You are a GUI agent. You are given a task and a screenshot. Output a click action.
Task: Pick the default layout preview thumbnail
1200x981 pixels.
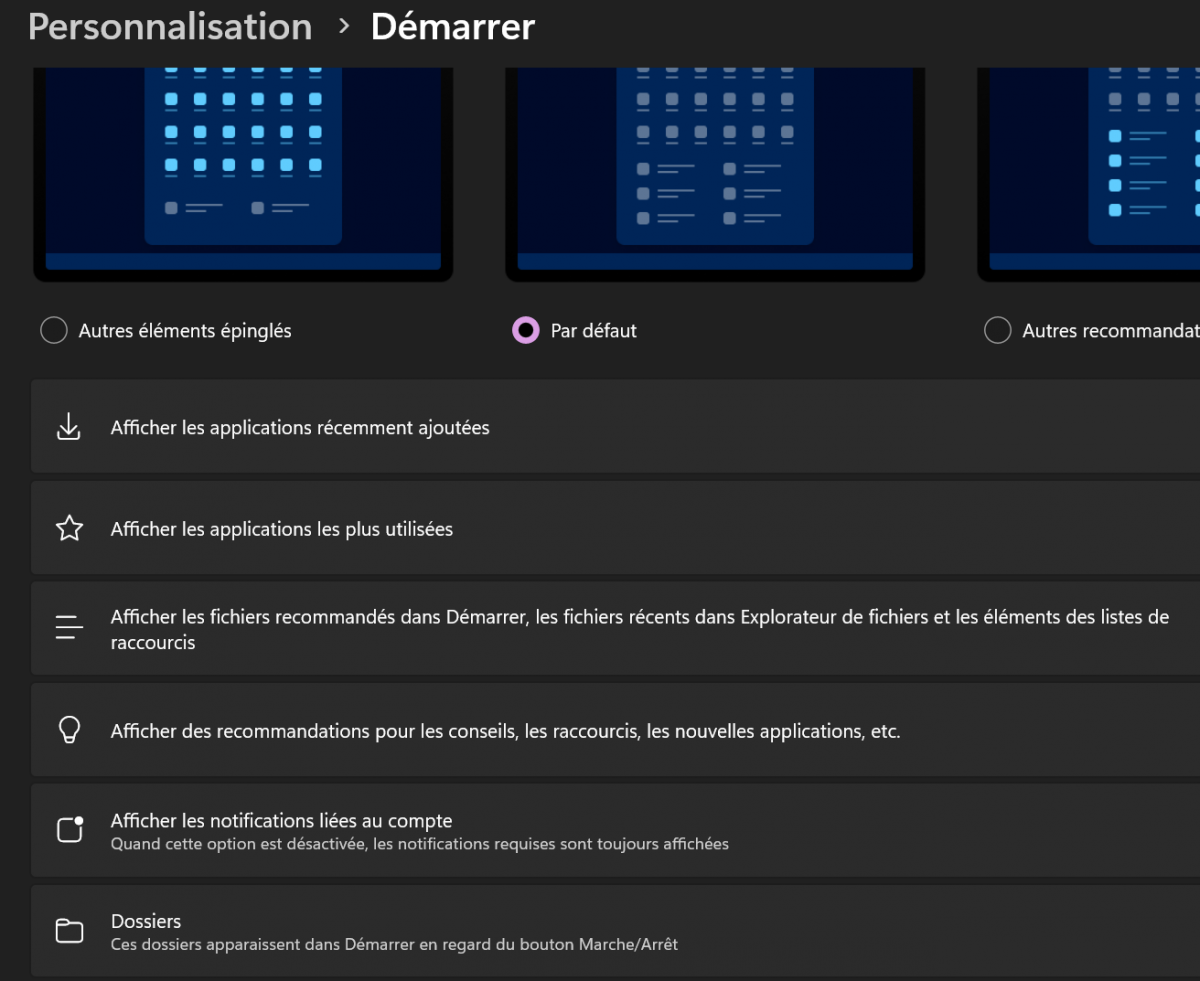[x=714, y=170]
